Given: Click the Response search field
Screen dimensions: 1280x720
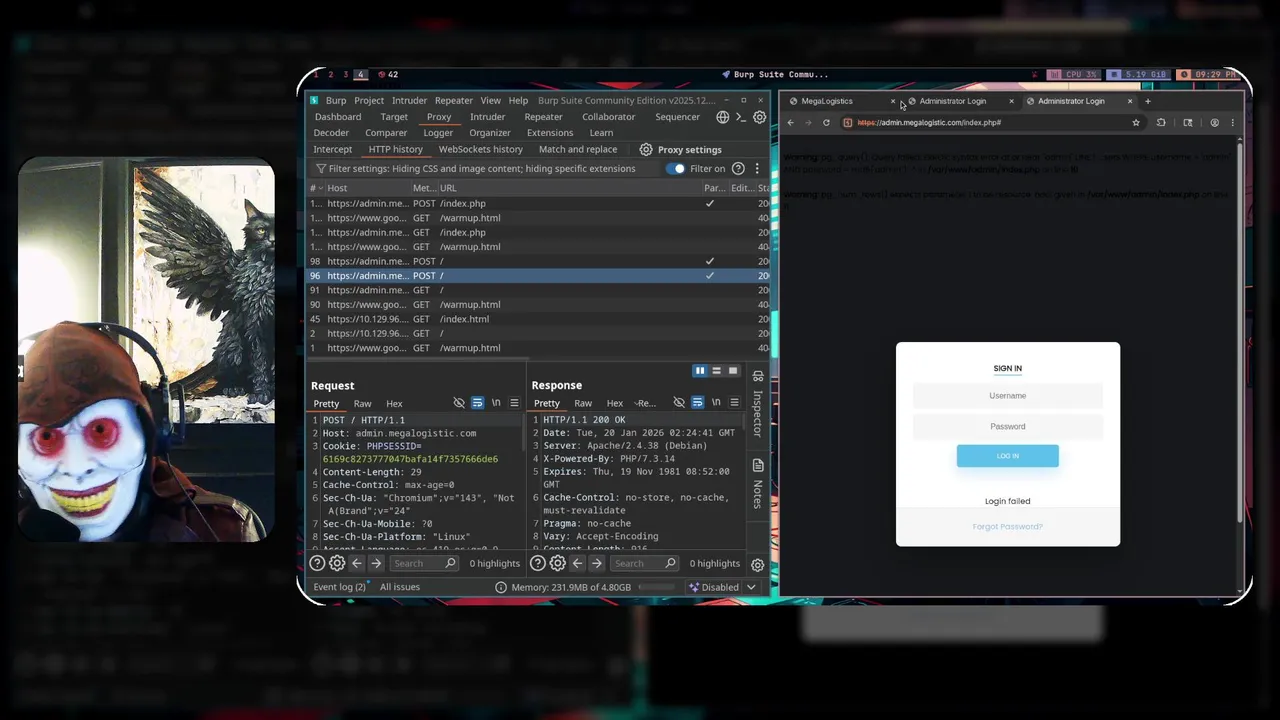Looking at the screenshot, I should tap(643, 564).
